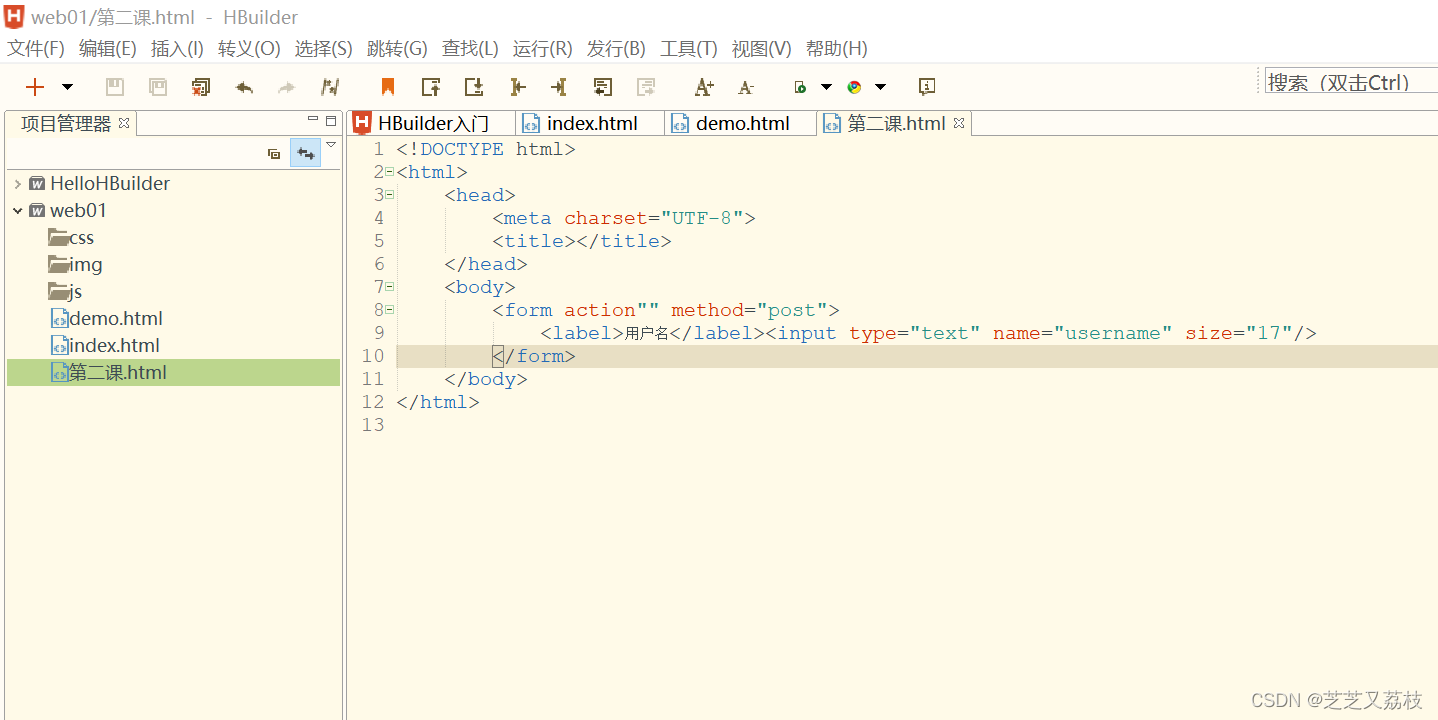Open the 运行(R) menu
Viewport: 1438px width, 720px height.
point(542,48)
